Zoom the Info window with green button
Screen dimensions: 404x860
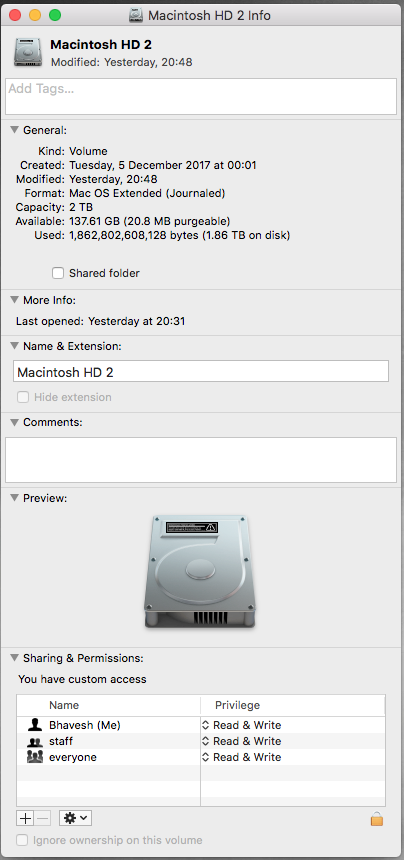(x=55, y=15)
